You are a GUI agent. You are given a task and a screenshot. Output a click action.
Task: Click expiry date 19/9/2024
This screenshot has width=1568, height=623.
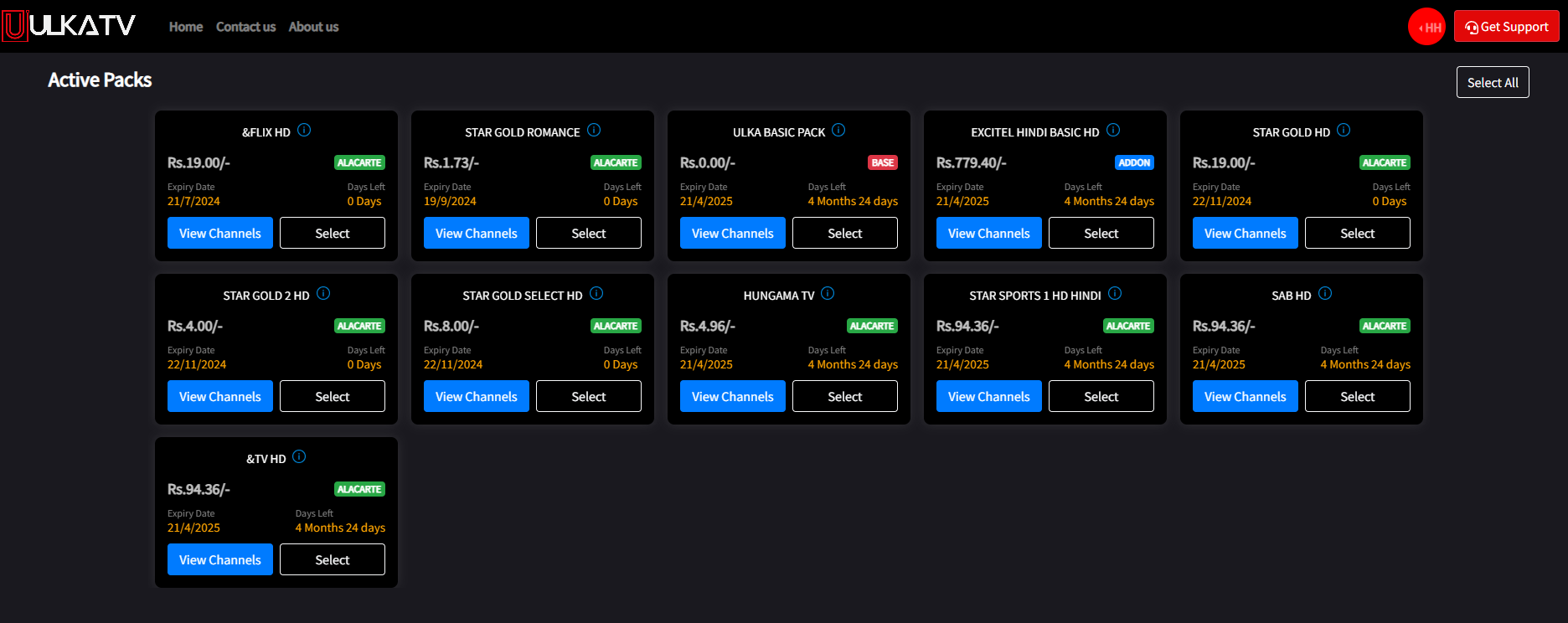click(x=450, y=201)
